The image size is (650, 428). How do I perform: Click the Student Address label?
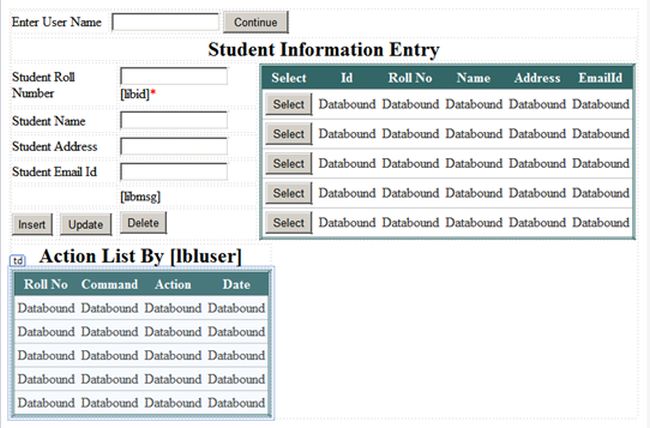54,146
